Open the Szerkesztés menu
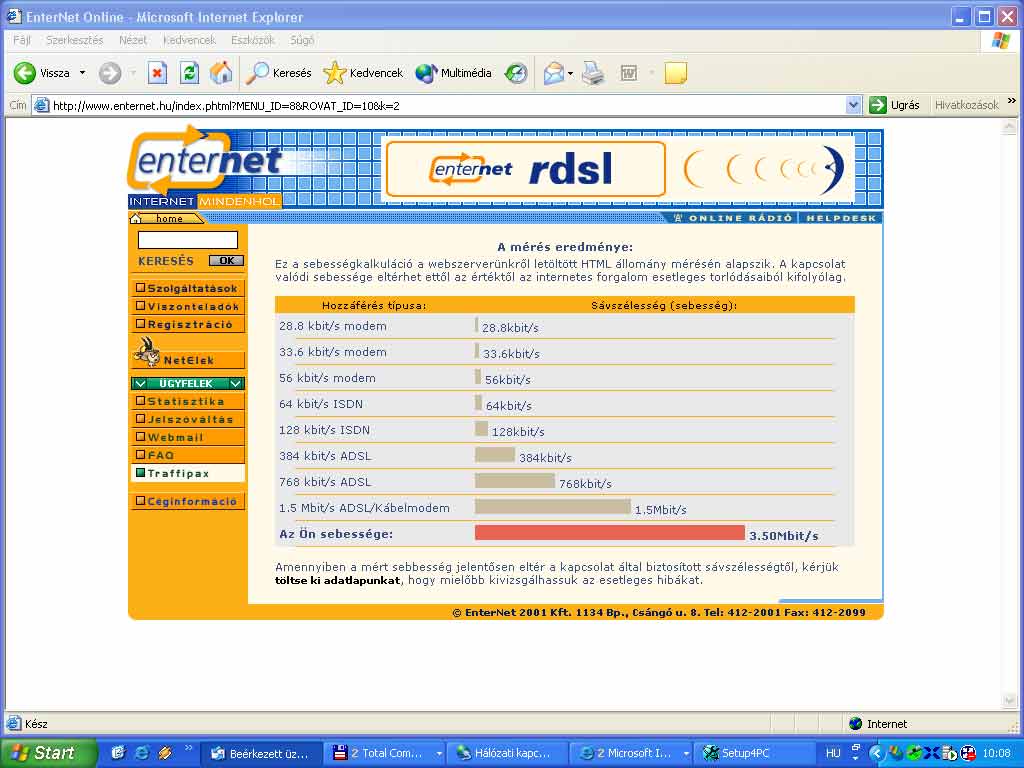 coord(74,40)
